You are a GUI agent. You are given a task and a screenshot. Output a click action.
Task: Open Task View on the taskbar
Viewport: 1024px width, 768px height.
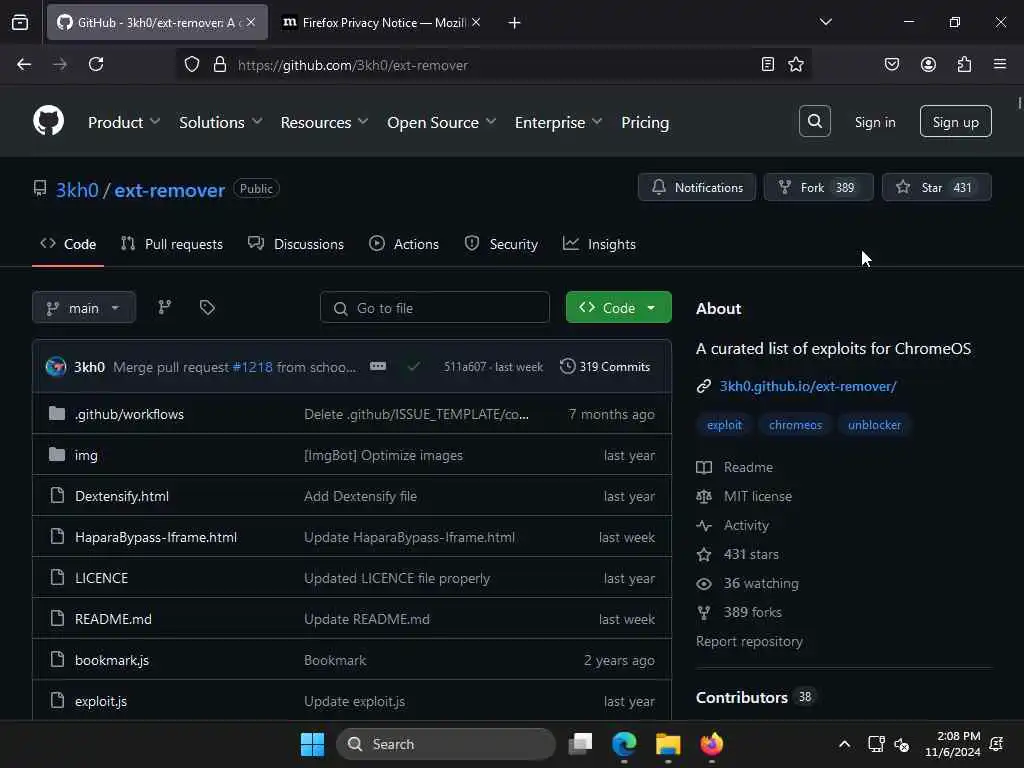coord(580,744)
